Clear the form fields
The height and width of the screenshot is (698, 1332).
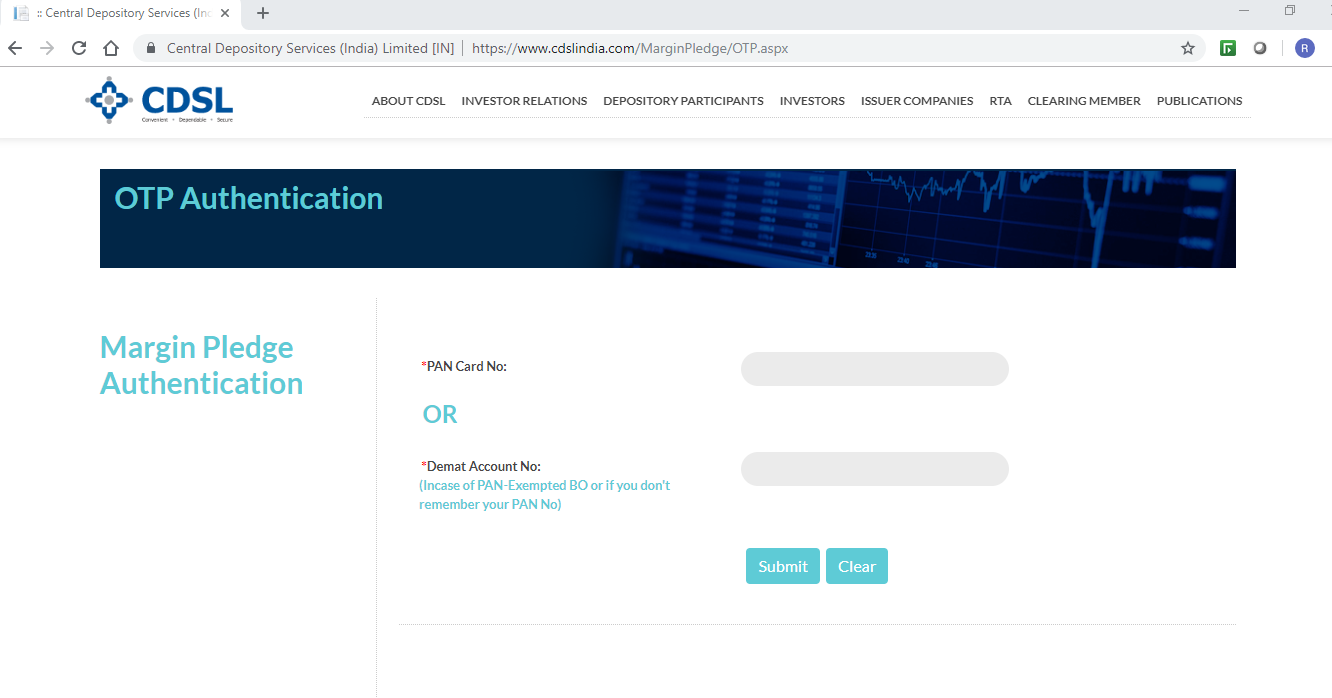click(x=857, y=566)
